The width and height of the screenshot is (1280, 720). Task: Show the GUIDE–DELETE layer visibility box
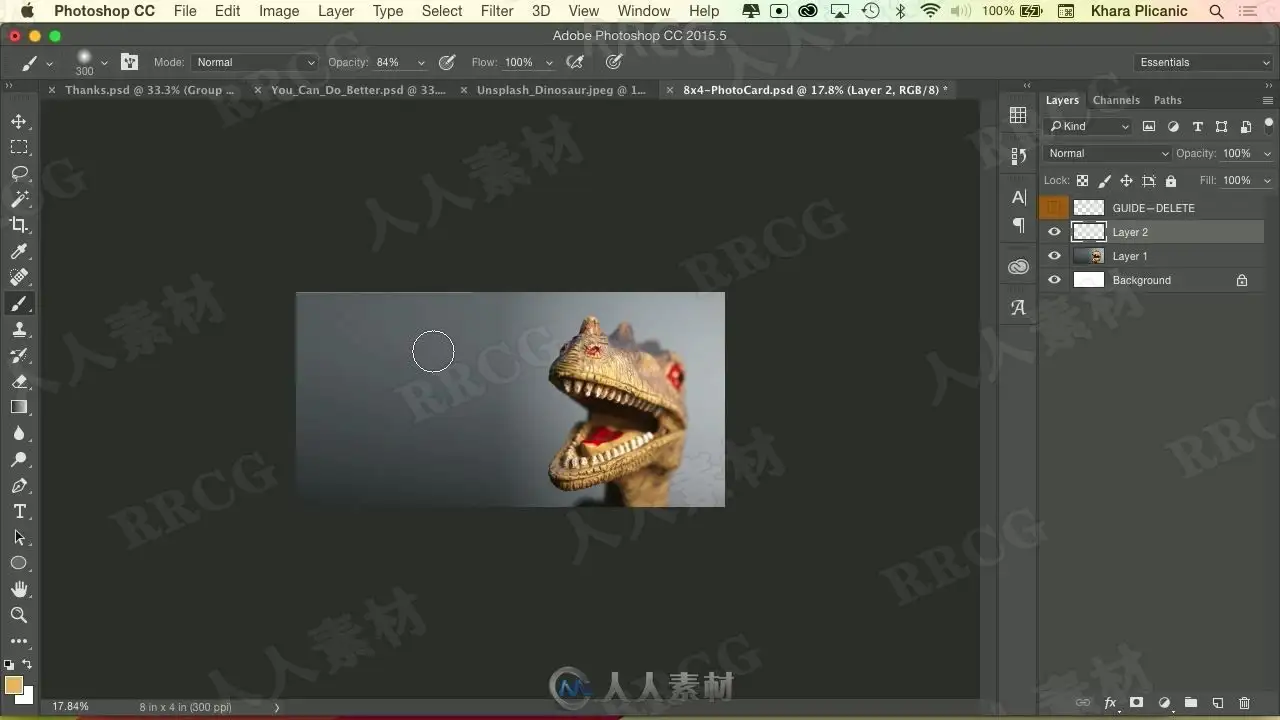click(1054, 208)
